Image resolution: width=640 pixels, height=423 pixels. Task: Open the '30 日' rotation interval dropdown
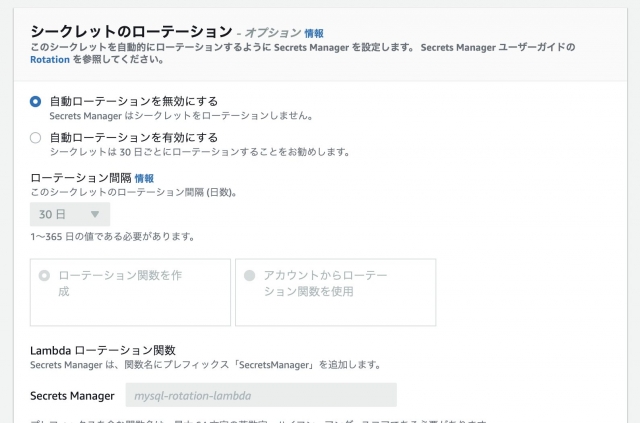(70, 214)
